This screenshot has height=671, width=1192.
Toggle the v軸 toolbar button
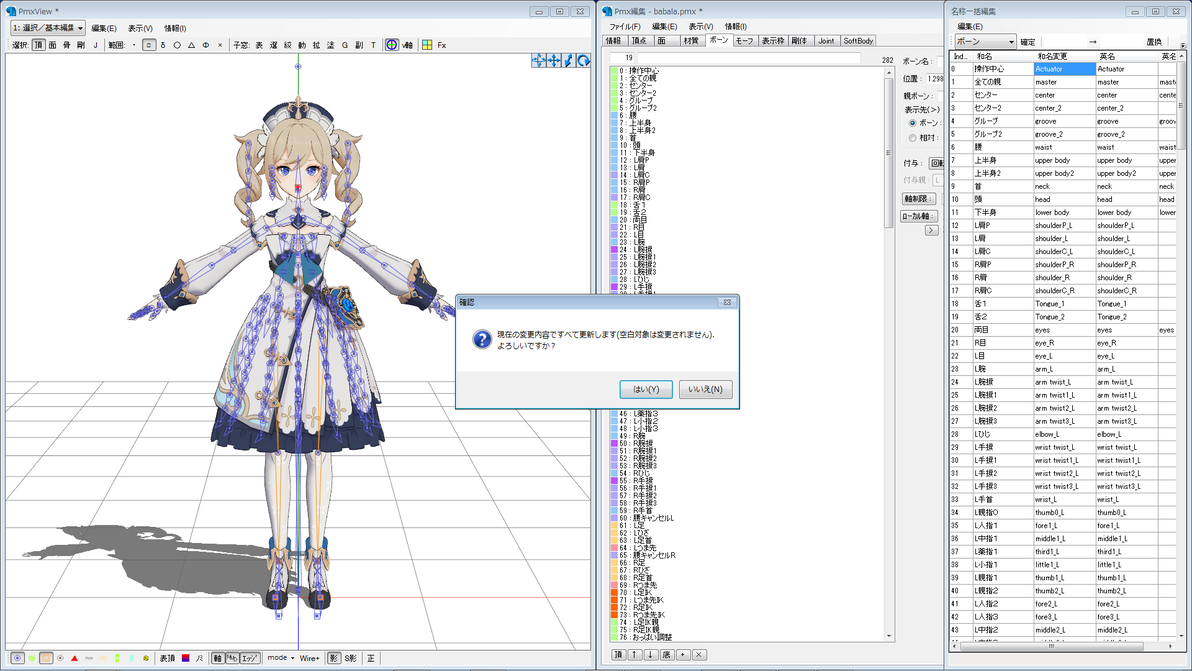(407, 45)
